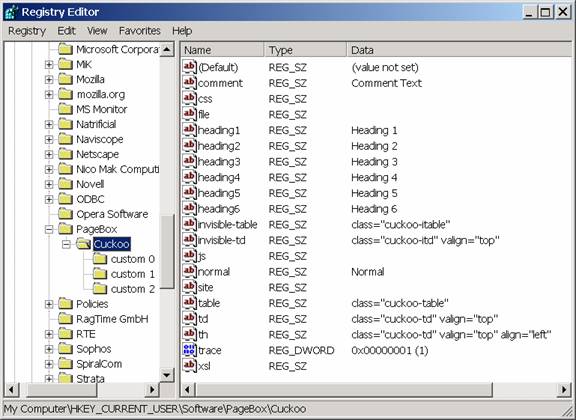The image size is (576, 420).
Task: Click the string icon of heading3
Action: click(x=190, y=161)
